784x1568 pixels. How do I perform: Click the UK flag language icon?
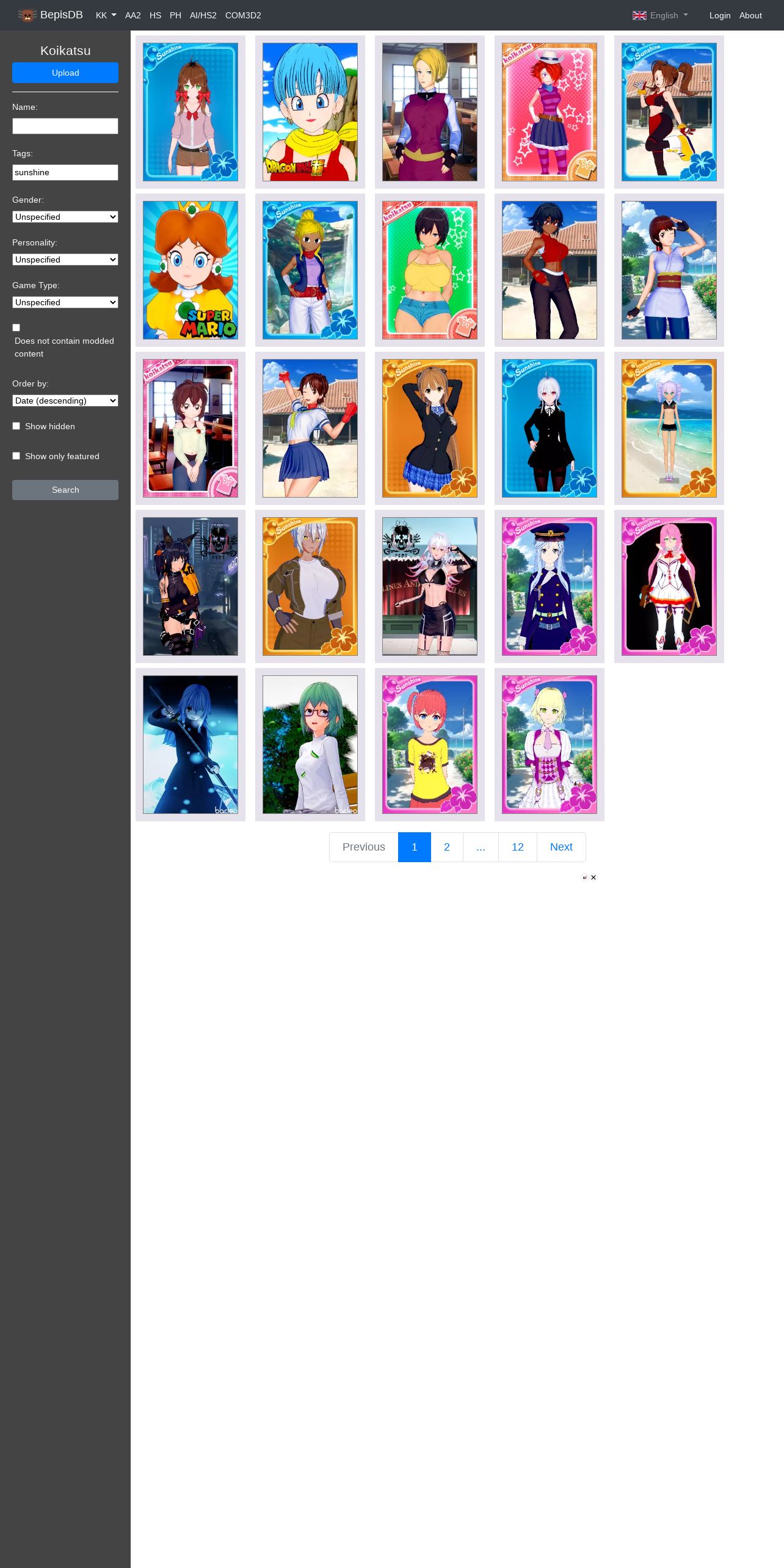[639, 15]
